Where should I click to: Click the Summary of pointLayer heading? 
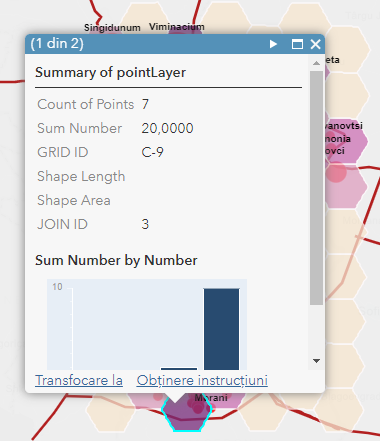point(111,73)
